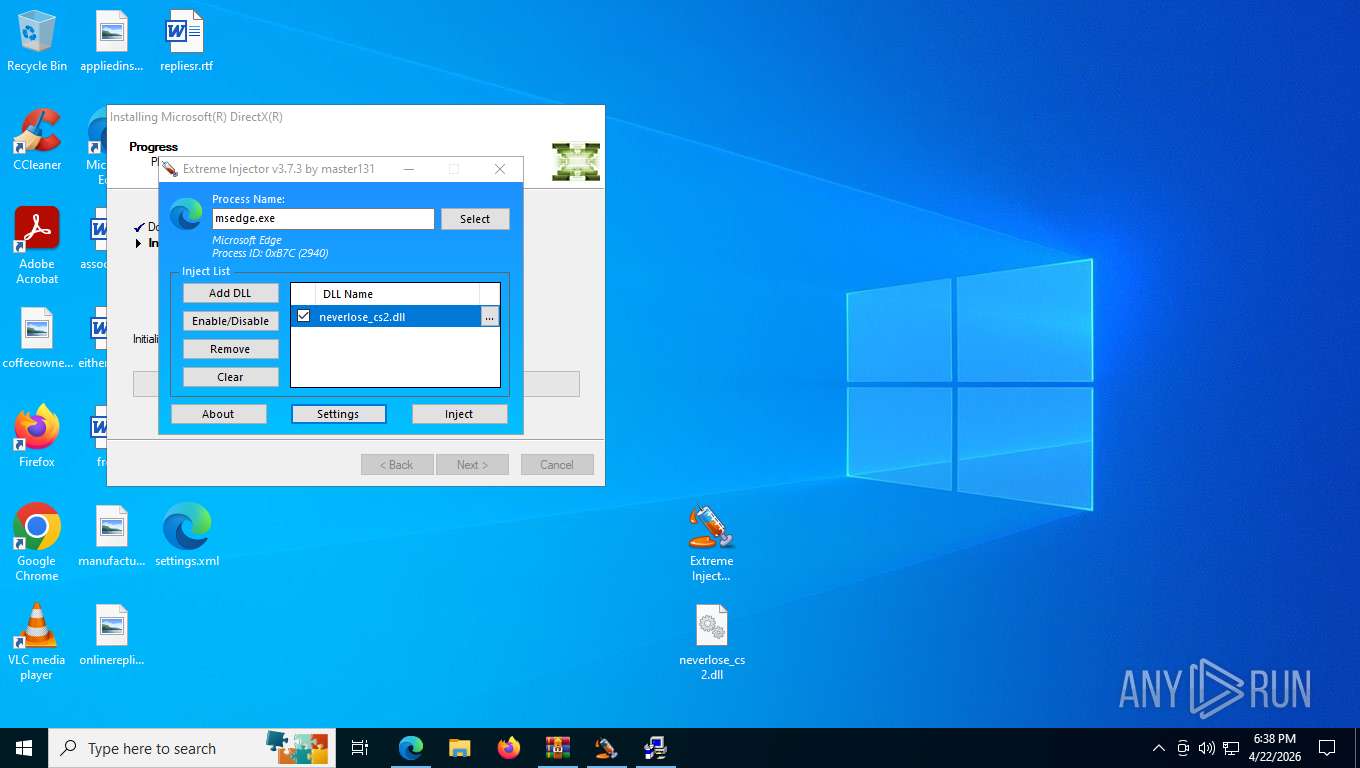The width and height of the screenshot is (1360, 768).
Task: Open the ... options for neverlose_cs2.dll
Action: pos(489,317)
